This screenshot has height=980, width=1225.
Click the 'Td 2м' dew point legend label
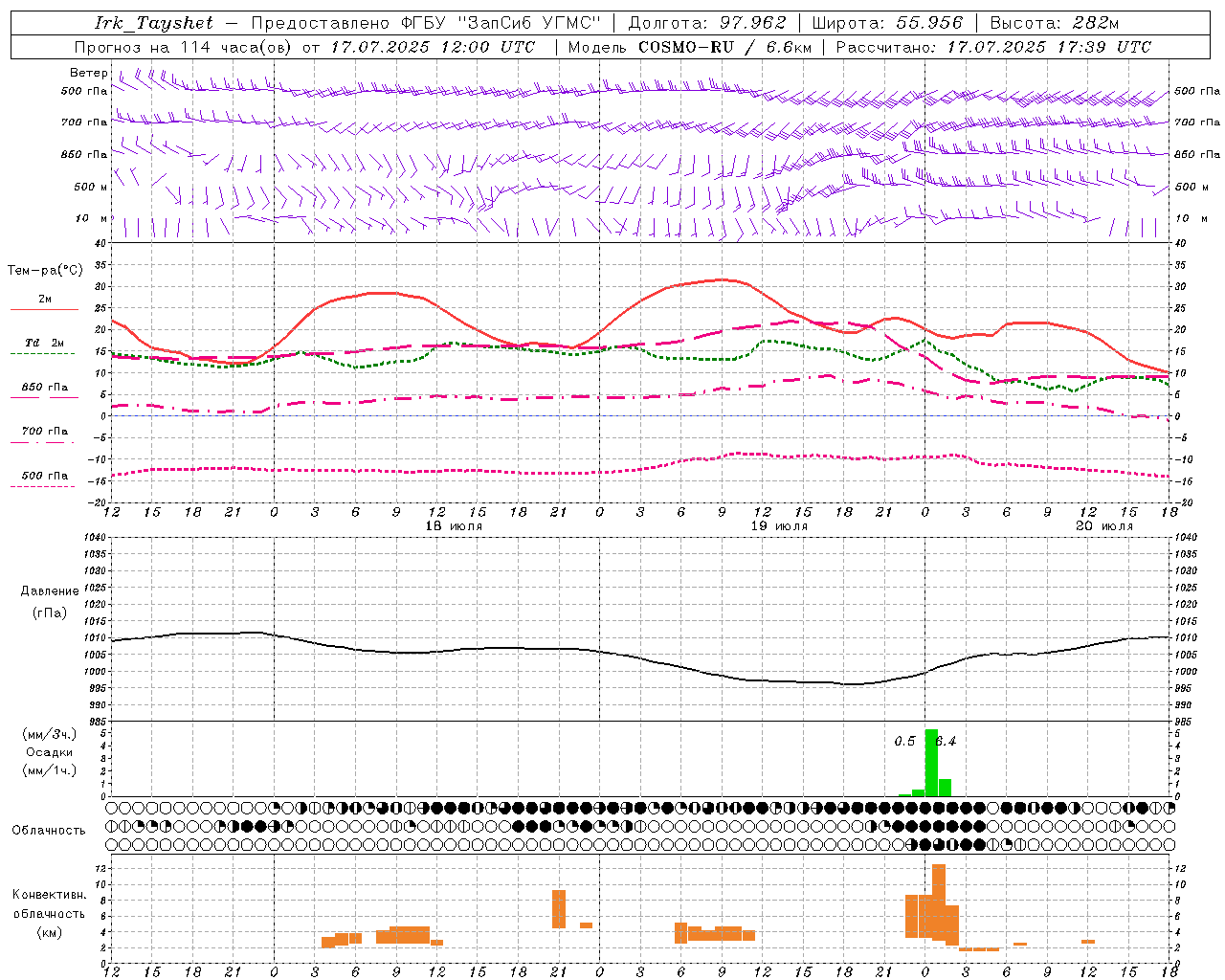[x=45, y=343]
